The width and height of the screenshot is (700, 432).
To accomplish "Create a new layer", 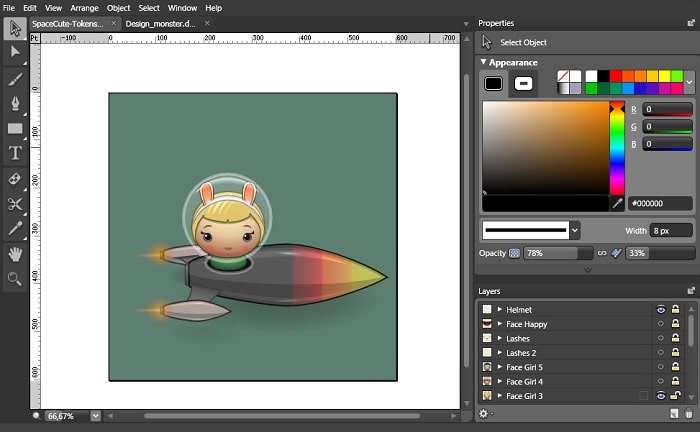I will (674, 414).
